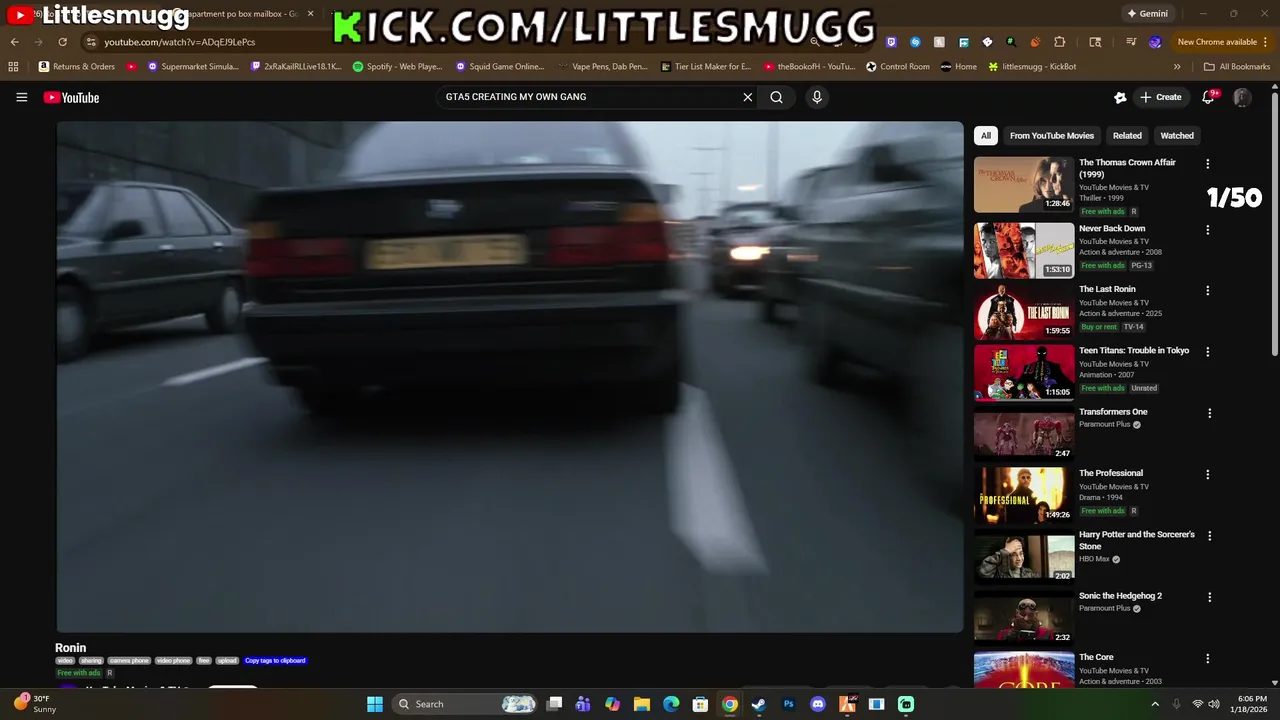Viewport: 1280px width, 720px height.
Task: Select the All filter chip
Action: pyautogui.click(x=986, y=136)
